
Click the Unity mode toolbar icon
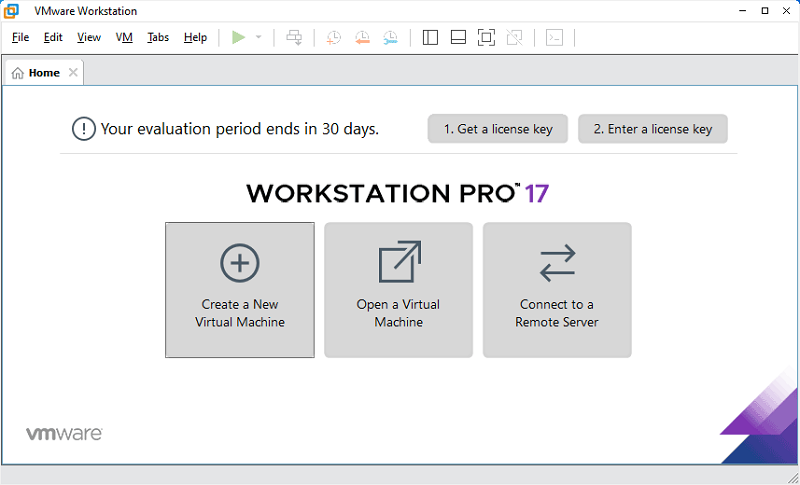(514, 37)
